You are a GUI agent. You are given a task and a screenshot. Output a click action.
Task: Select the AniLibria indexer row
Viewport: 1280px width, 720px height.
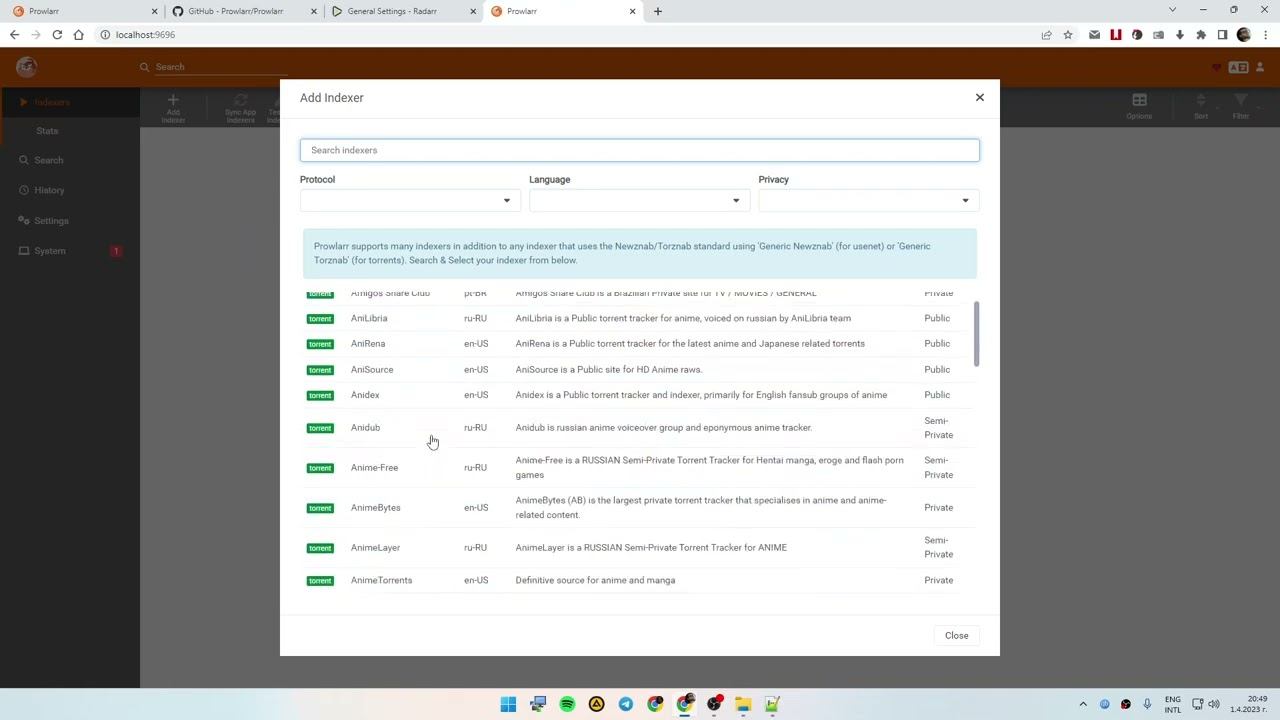[638, 318]
